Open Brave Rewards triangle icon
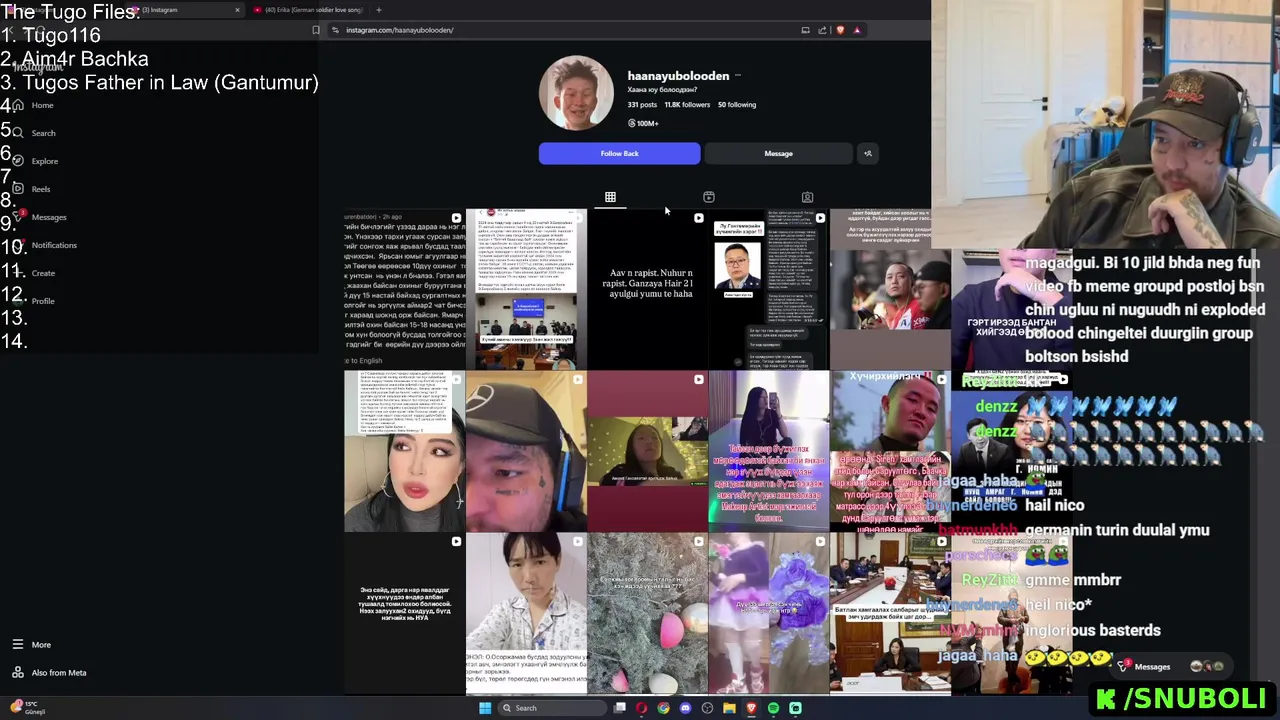Viewport: 1280px width, 720px height. [x=857, y=30]
